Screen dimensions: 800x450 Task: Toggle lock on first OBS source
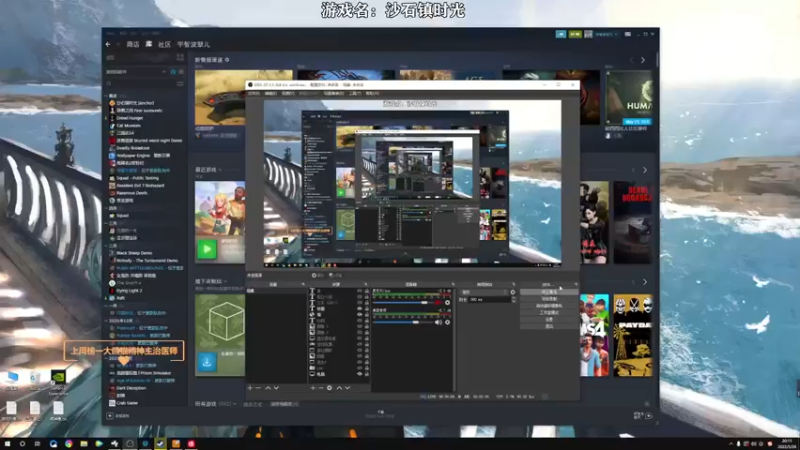point(366,291)
